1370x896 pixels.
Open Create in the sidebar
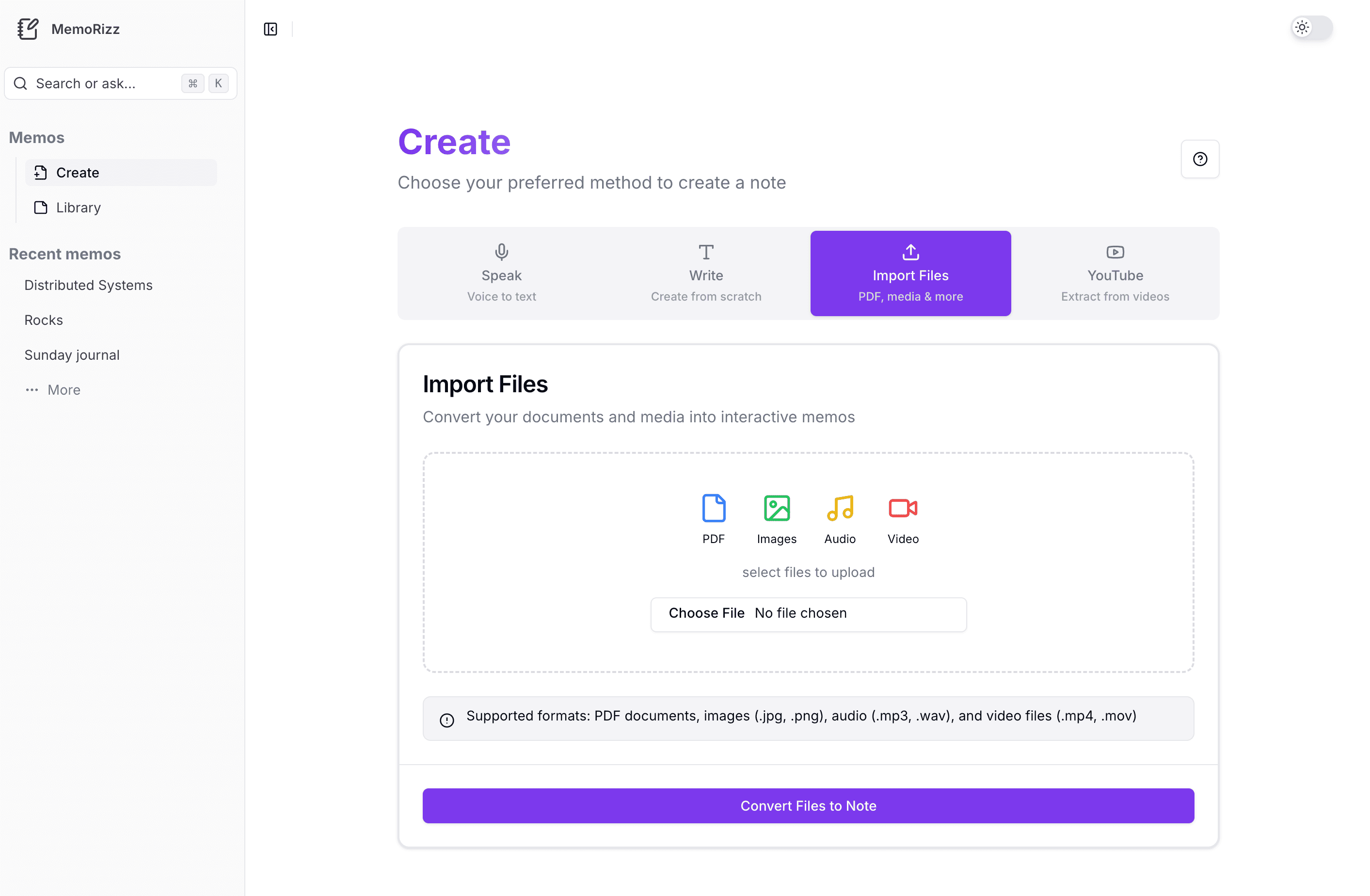(121, 172)
